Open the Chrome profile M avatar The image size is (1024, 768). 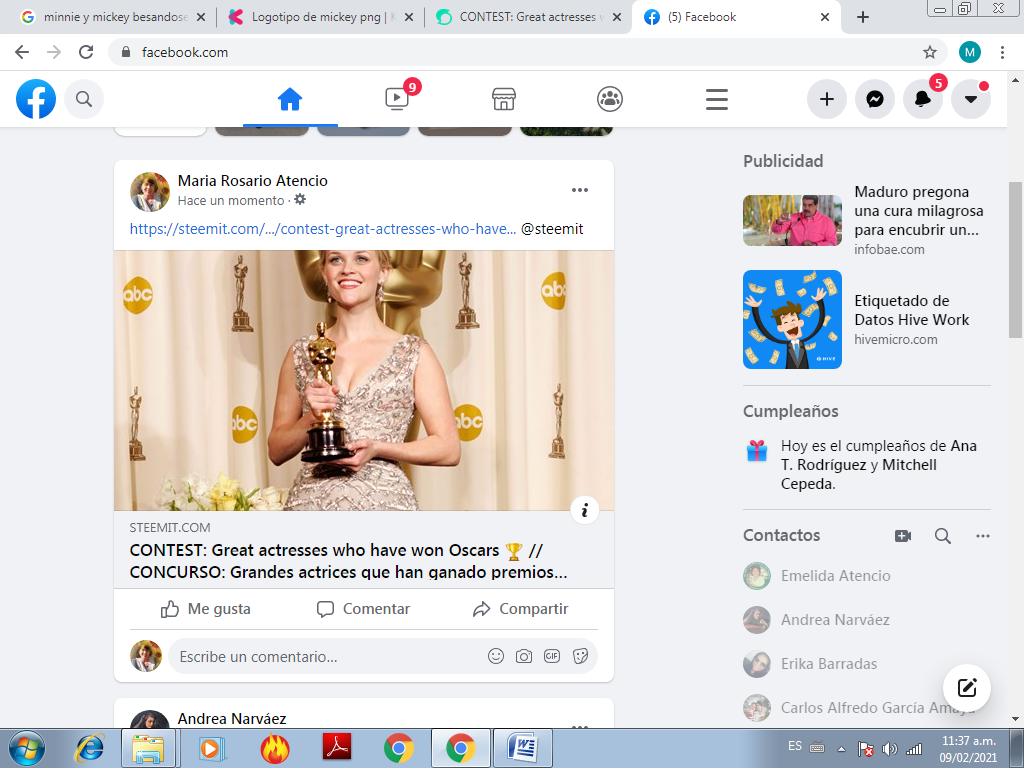970,52
